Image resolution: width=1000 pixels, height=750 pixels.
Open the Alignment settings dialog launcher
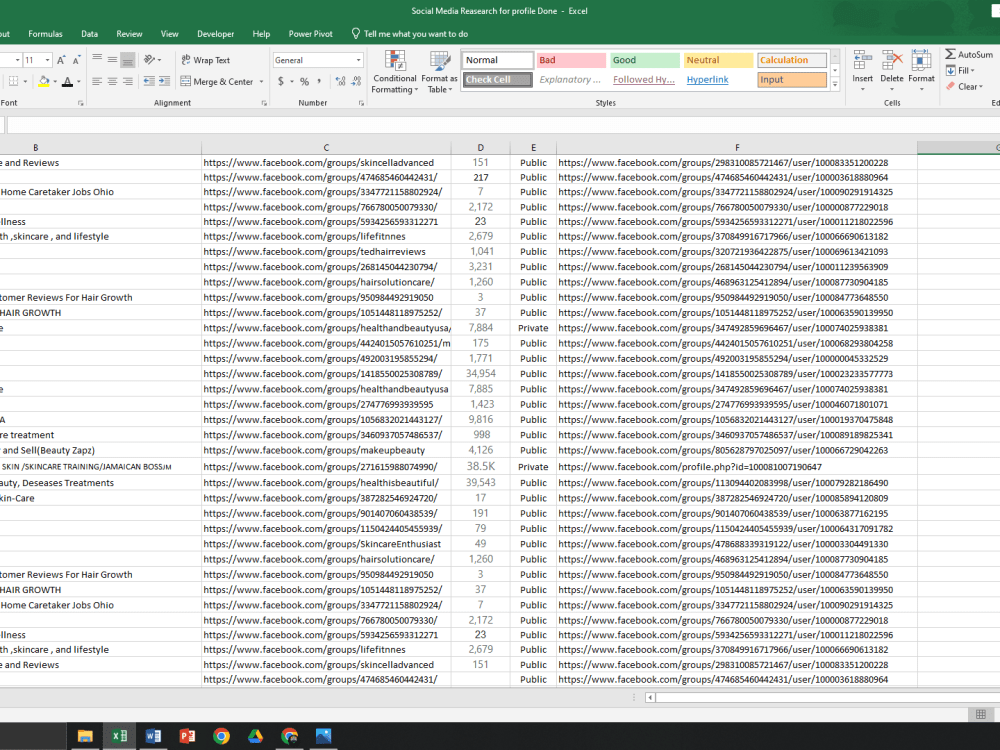click(x=264, y=103)
